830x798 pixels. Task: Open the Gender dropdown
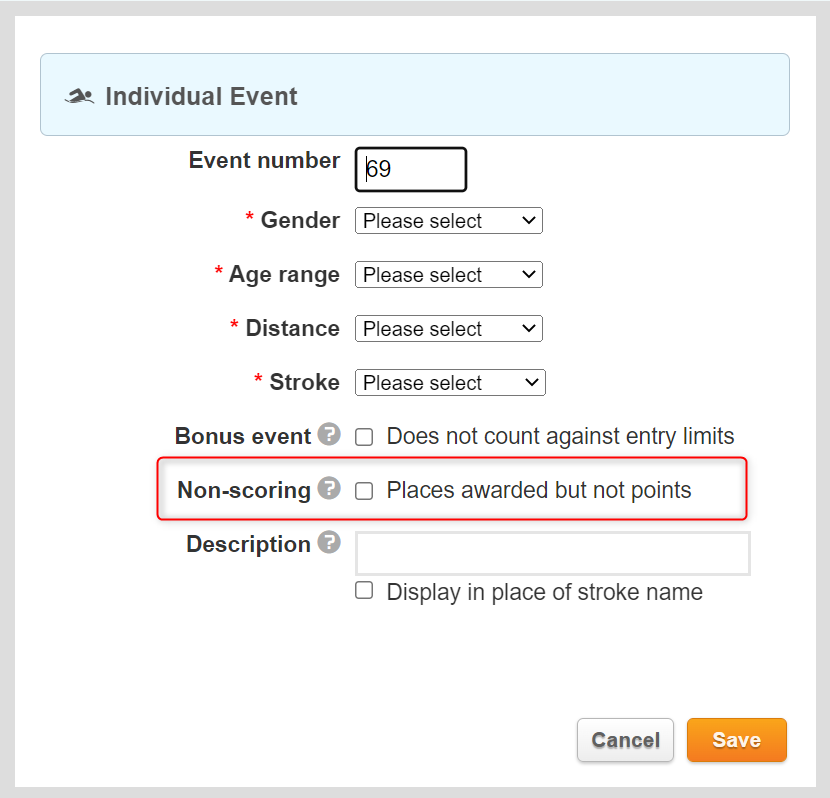tap(448, 221)
